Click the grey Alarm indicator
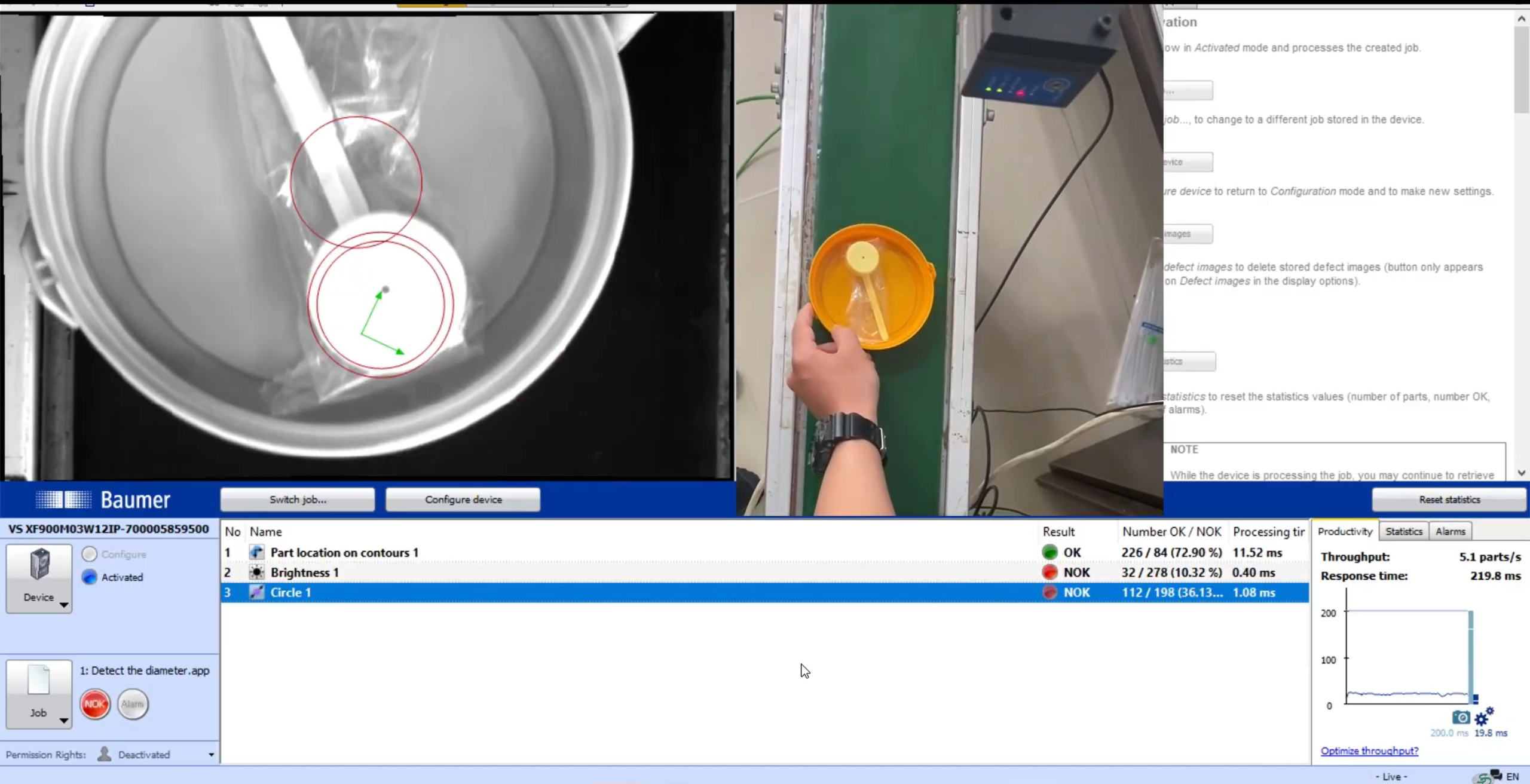The width and height of the screenshot is (1530, 784). point(133,704)
